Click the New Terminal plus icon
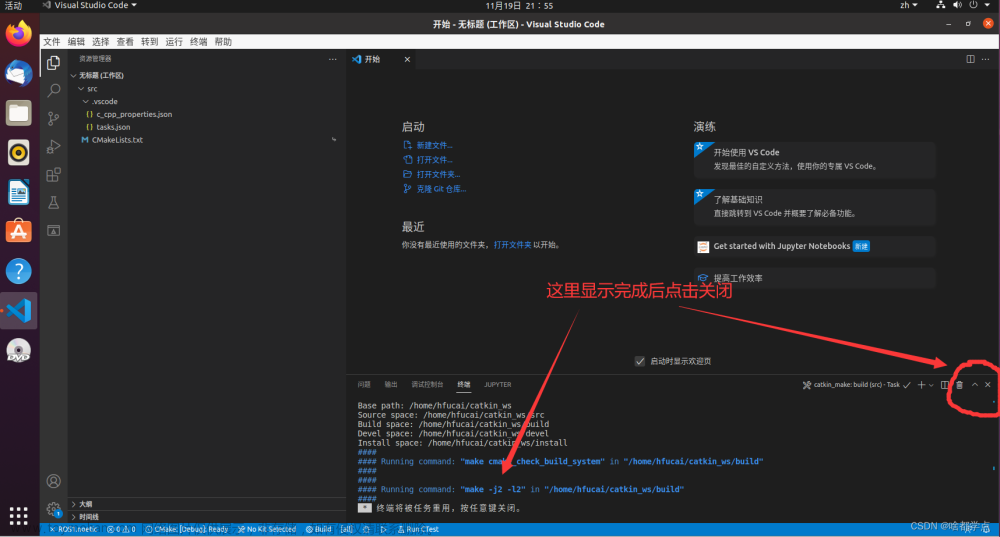 coord(921,385)
